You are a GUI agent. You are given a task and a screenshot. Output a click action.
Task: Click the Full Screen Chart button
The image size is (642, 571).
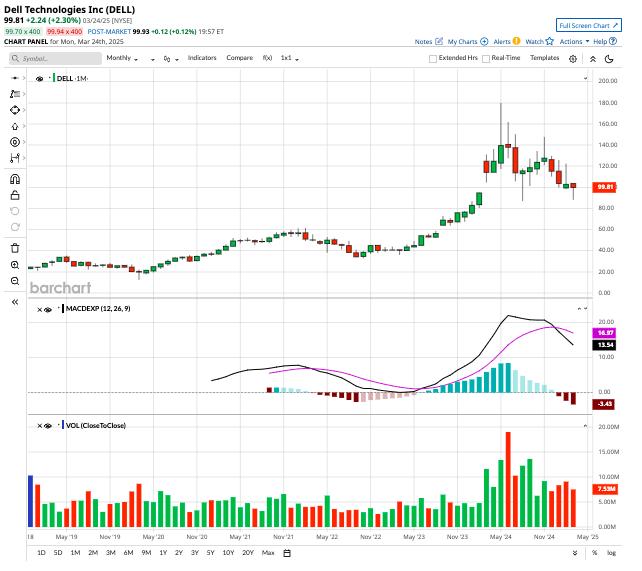(588, 25)
